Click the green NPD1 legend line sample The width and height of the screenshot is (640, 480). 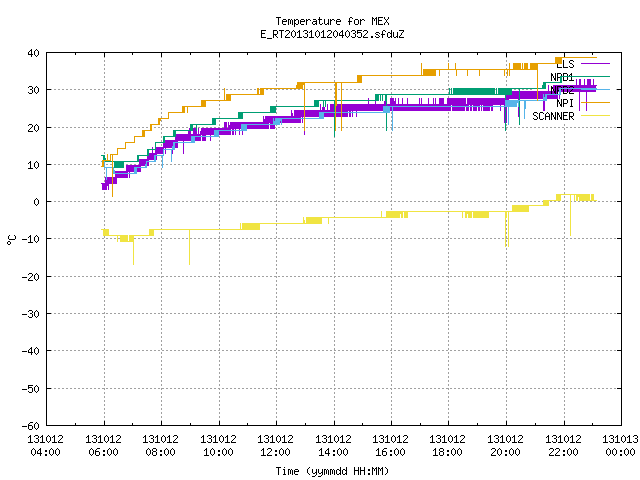coord(595,76)
